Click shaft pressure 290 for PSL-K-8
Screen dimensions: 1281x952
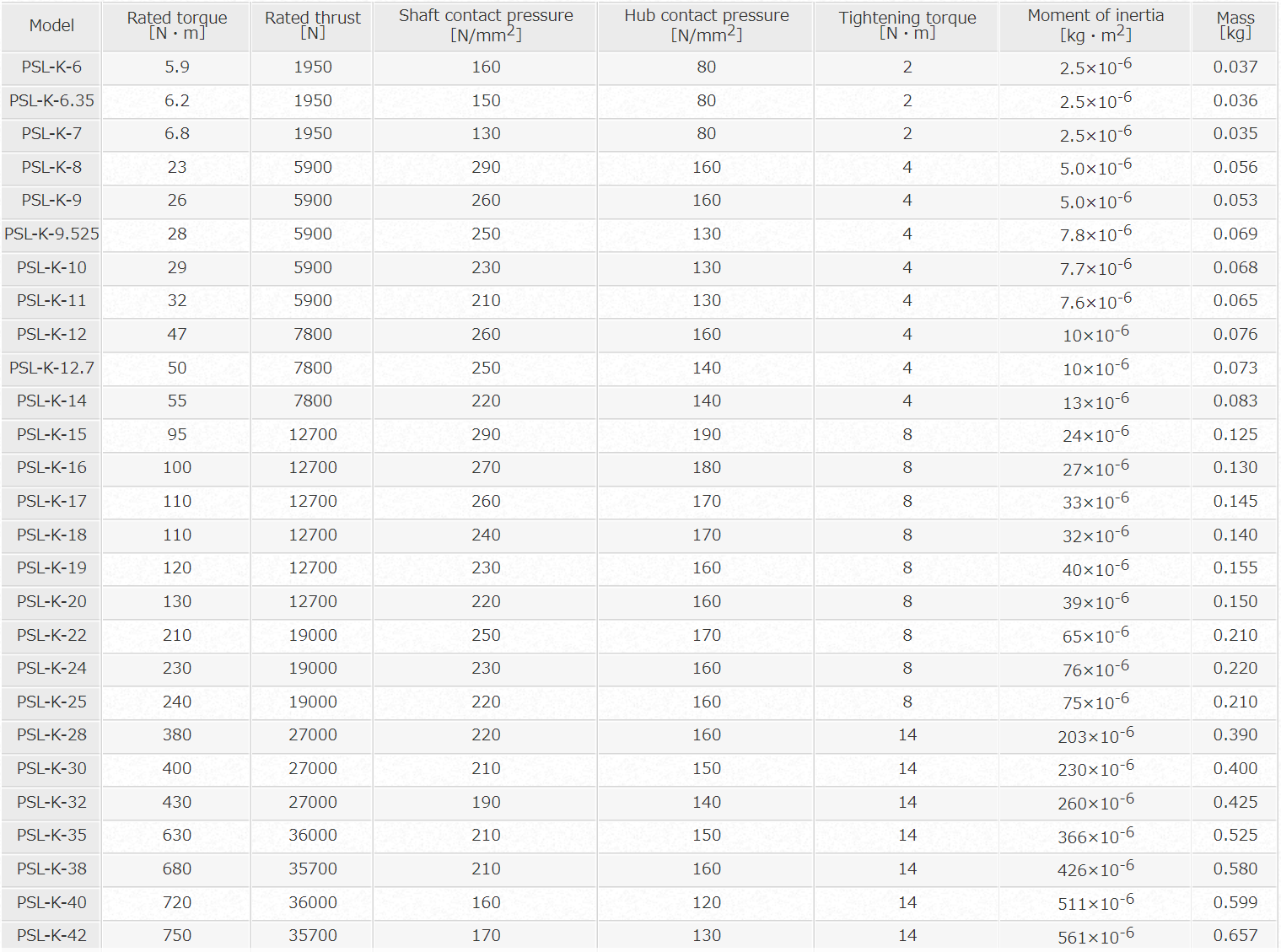(x=486, y=168)
